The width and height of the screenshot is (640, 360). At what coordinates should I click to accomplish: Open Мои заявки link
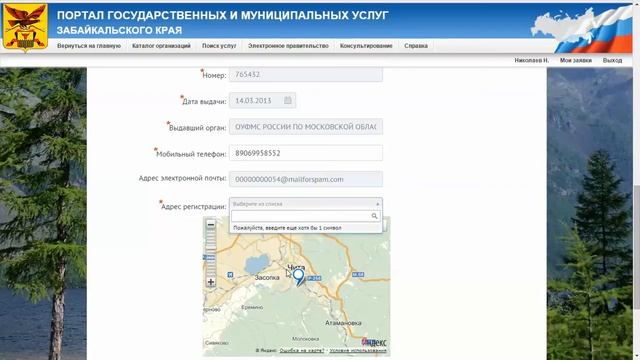(576, 60)
